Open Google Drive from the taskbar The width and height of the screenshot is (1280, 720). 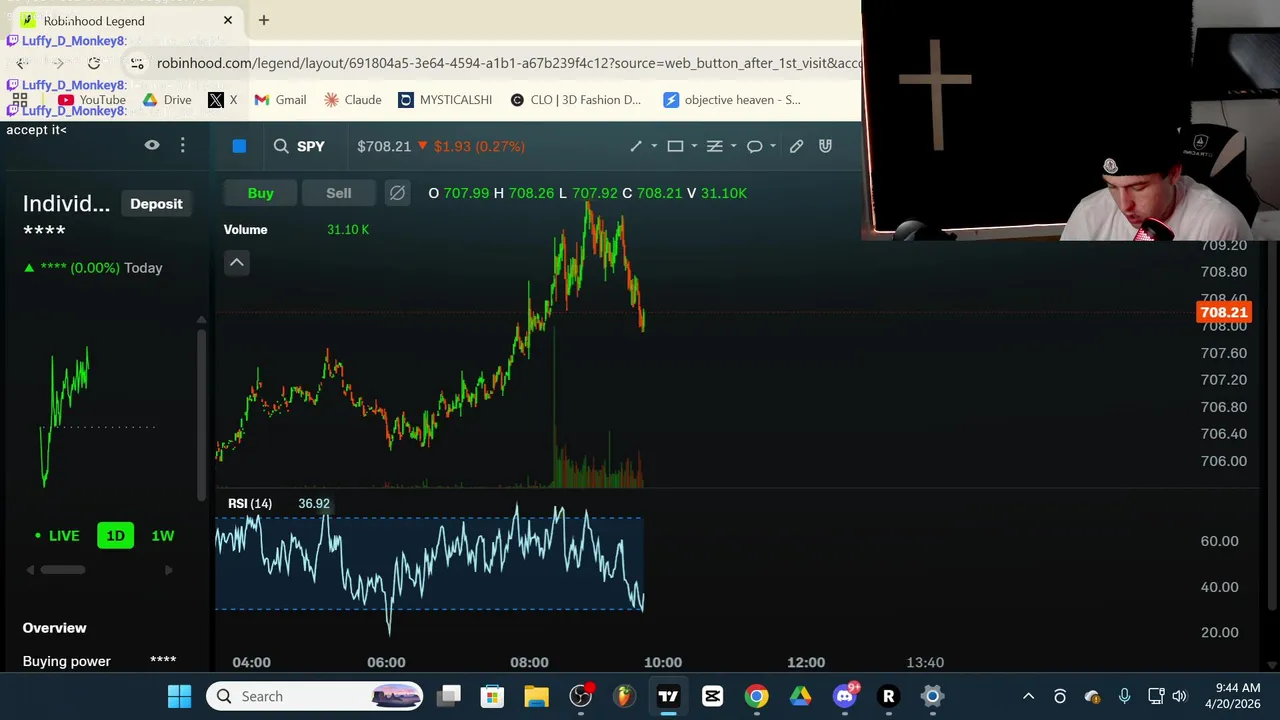click(800, 696)
